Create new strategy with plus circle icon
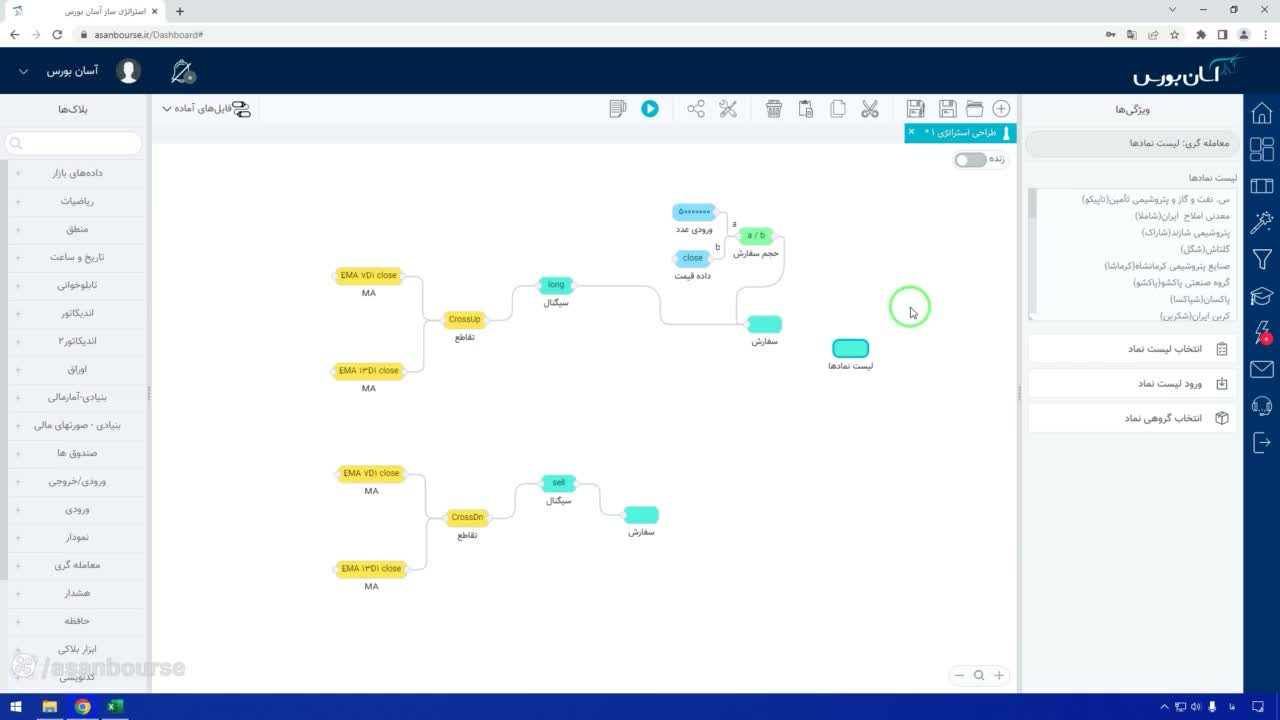The height and width of the screenshot is (720, 1280). click(x=1001, y=109)
